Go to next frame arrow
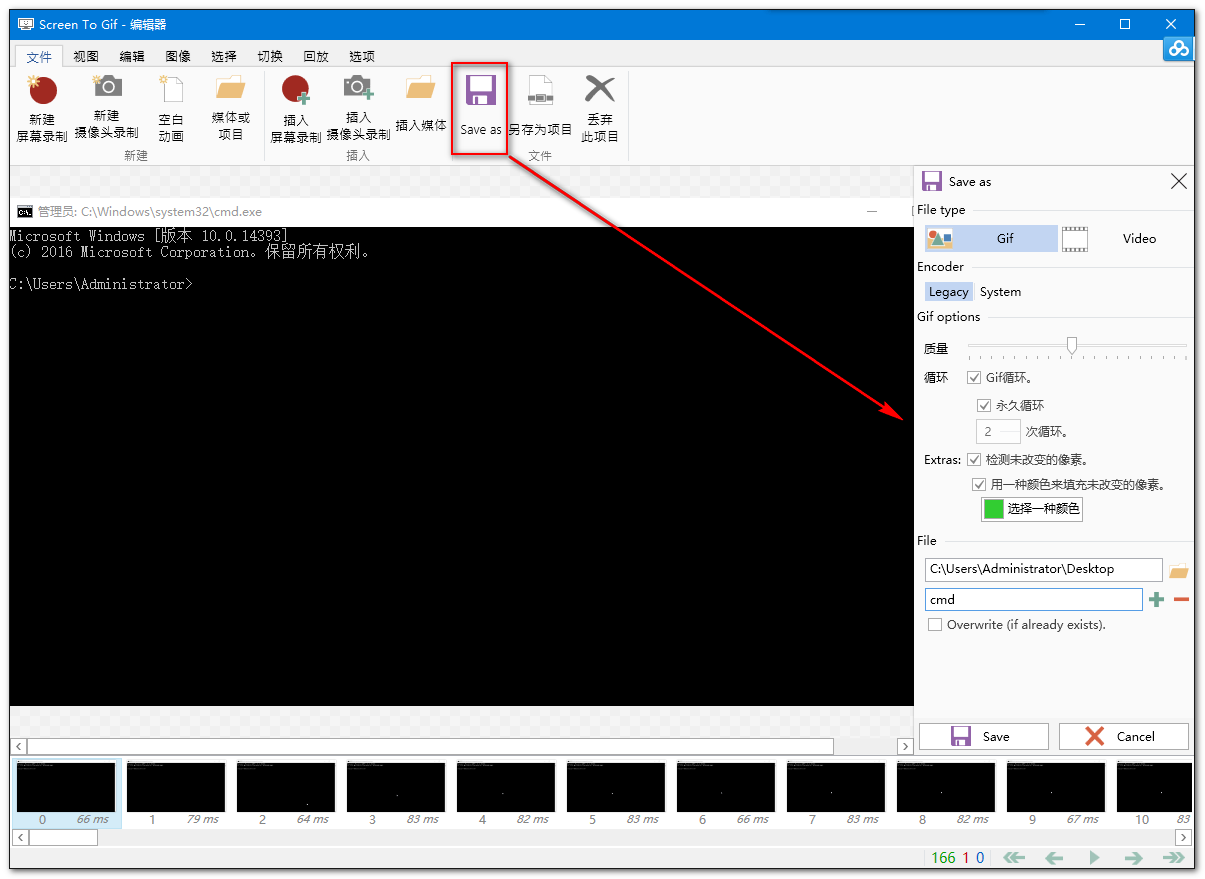1205x879 pixels. (1133, 858)
